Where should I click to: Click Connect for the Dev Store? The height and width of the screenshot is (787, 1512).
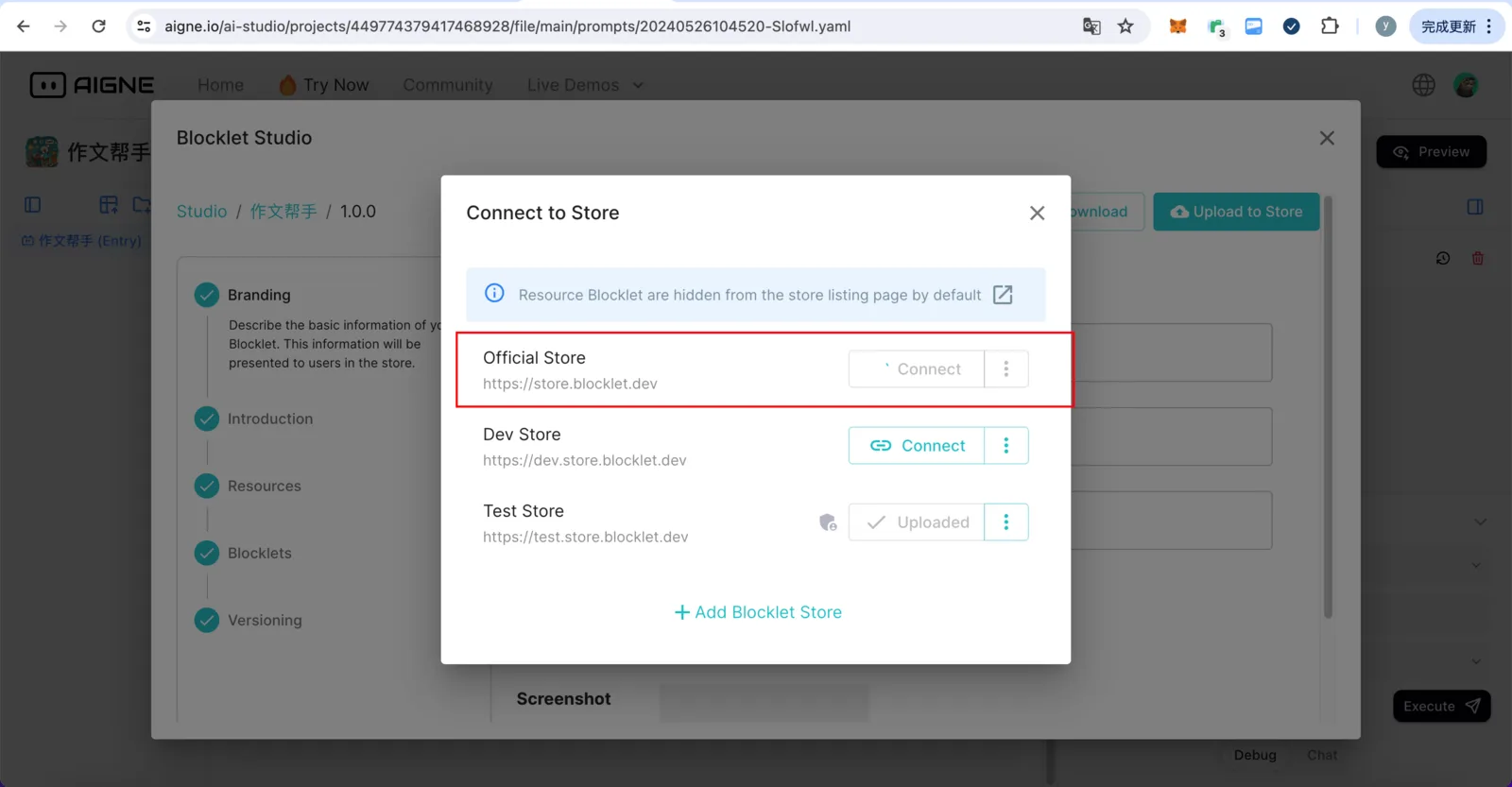pyautogui.click(x=917, y=446)
